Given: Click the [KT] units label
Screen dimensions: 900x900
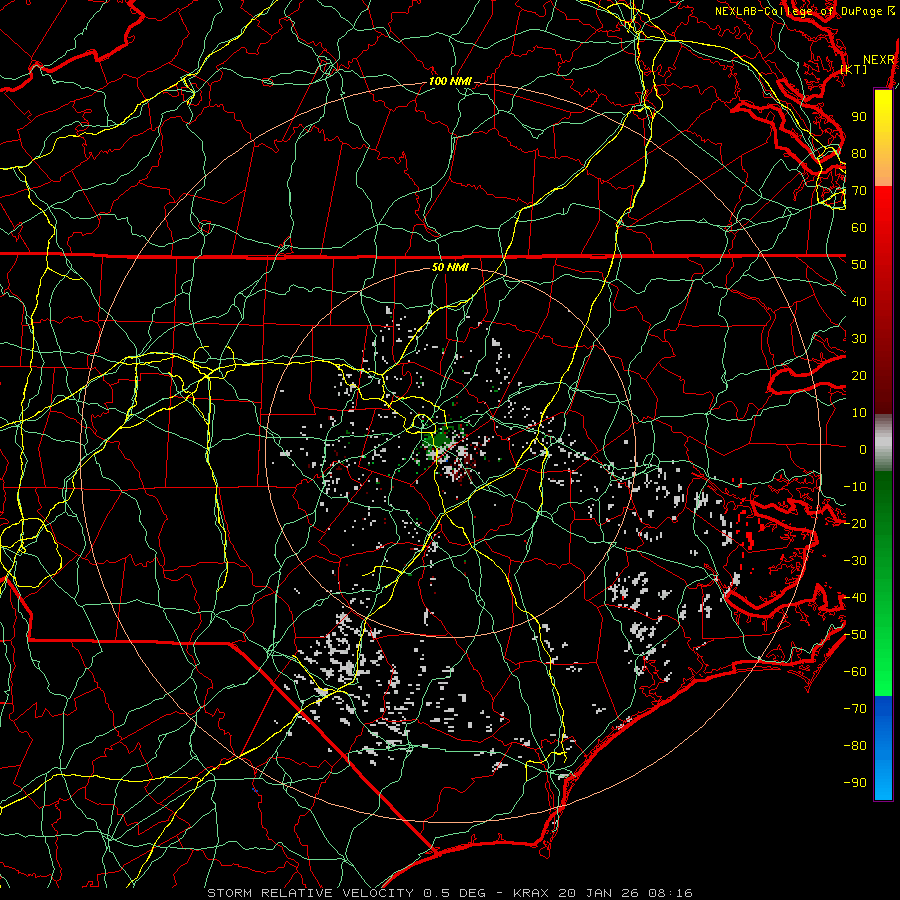Looking at the screenshot, I should pyautogui.click(x=854, y=69).
